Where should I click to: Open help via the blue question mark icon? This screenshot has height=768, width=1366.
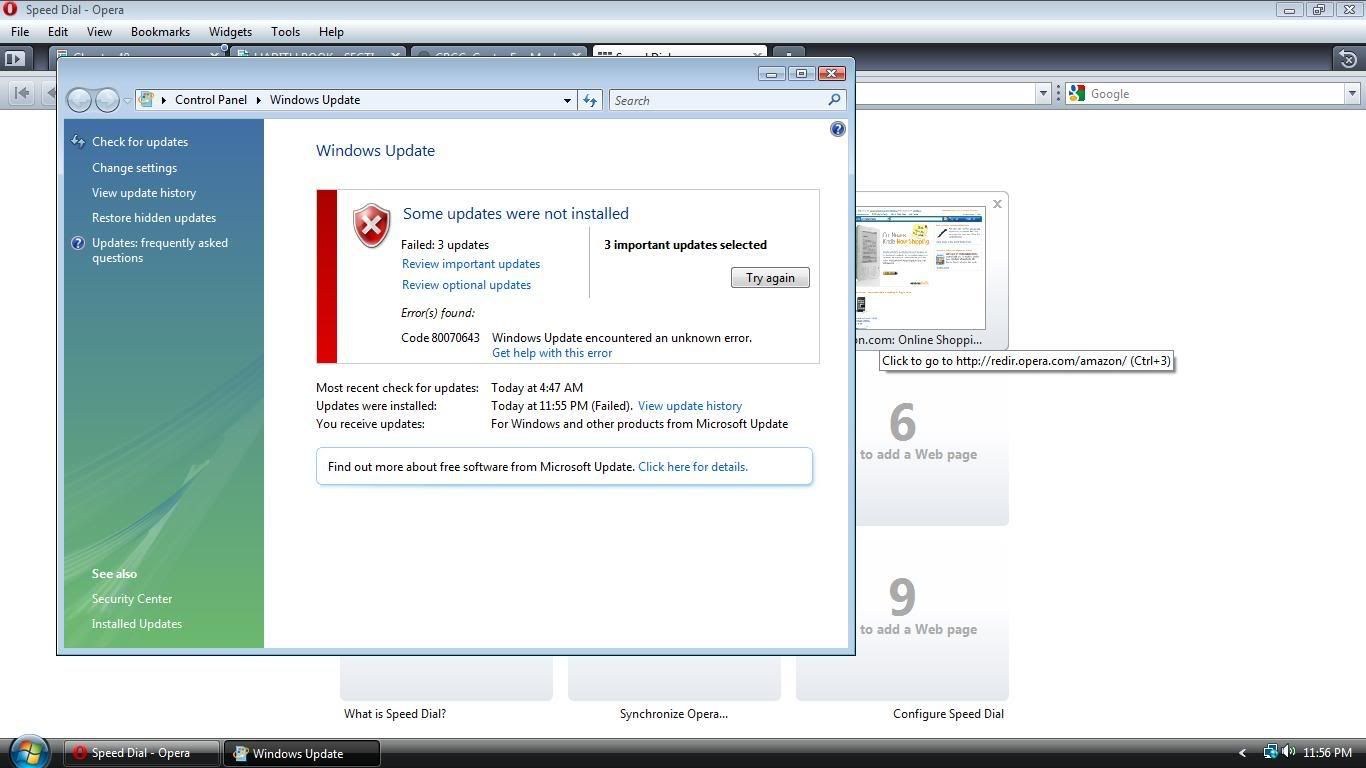pos(838,129)
